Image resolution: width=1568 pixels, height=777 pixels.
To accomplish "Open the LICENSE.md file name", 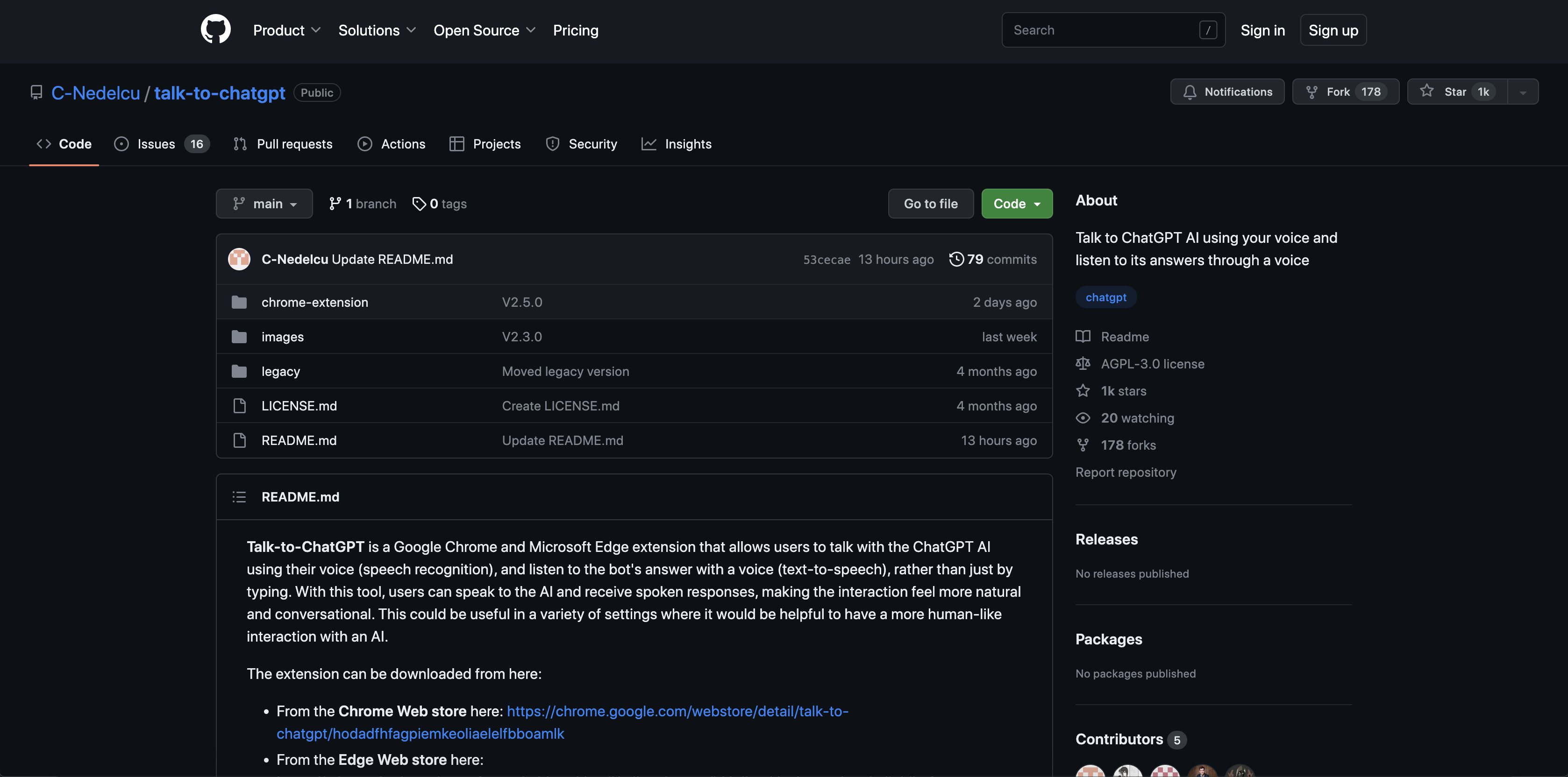I will [299, 406].
